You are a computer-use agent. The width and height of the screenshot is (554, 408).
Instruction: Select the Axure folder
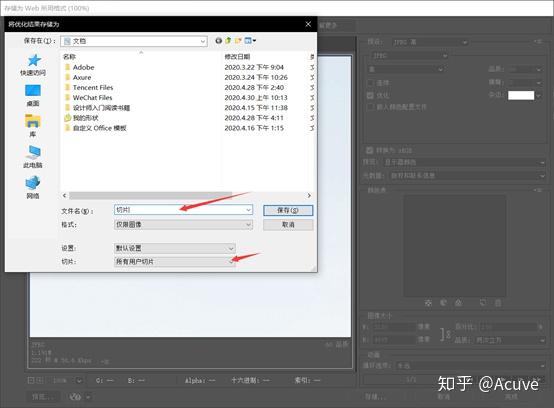[82, 77]
